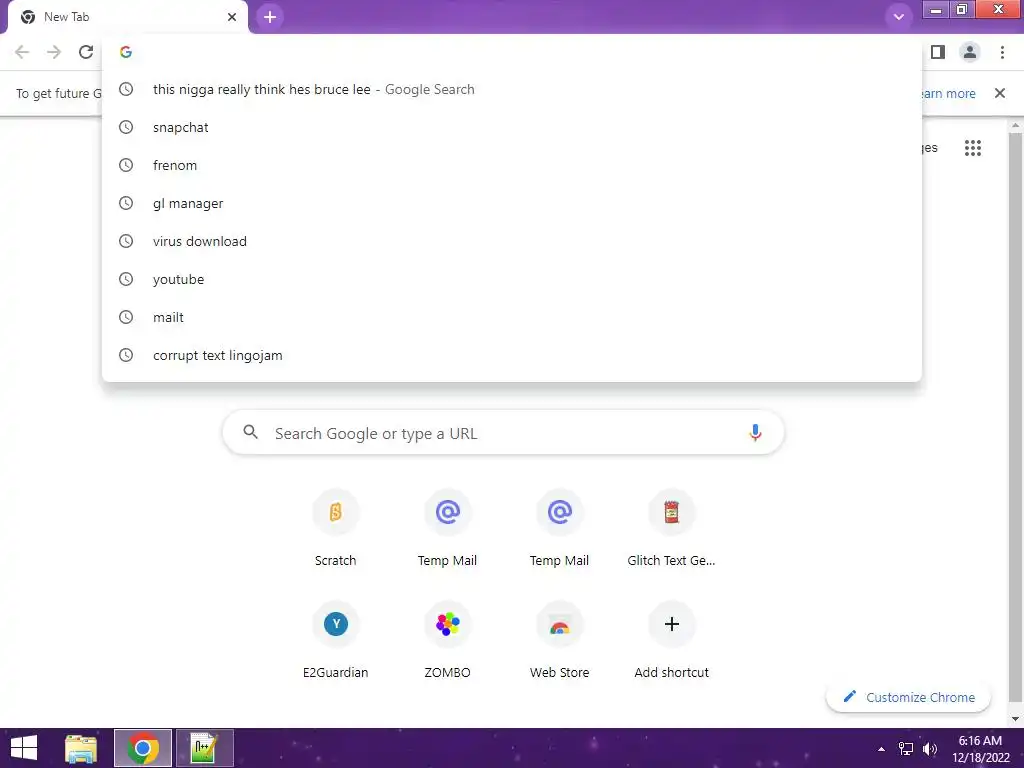Open the Notepad++ taskbar icon
1024x768 pixels.
point(204,748)
